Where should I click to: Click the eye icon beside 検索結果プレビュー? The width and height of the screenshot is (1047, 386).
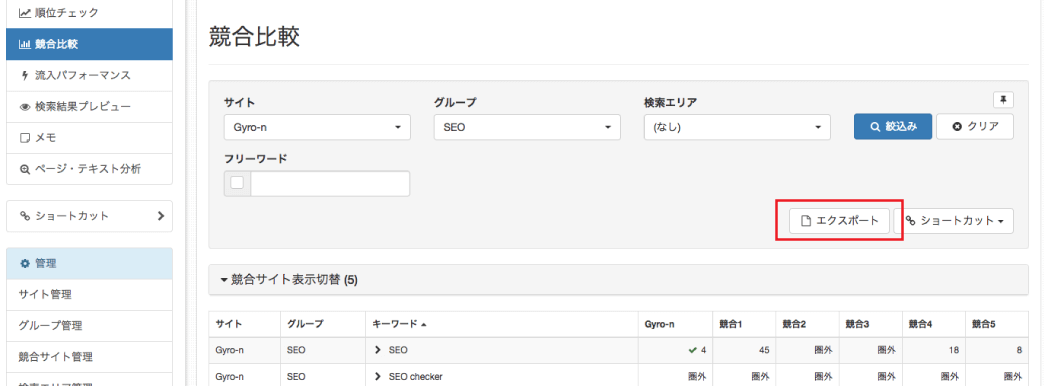pyautogui.click(x=25, y=107)
